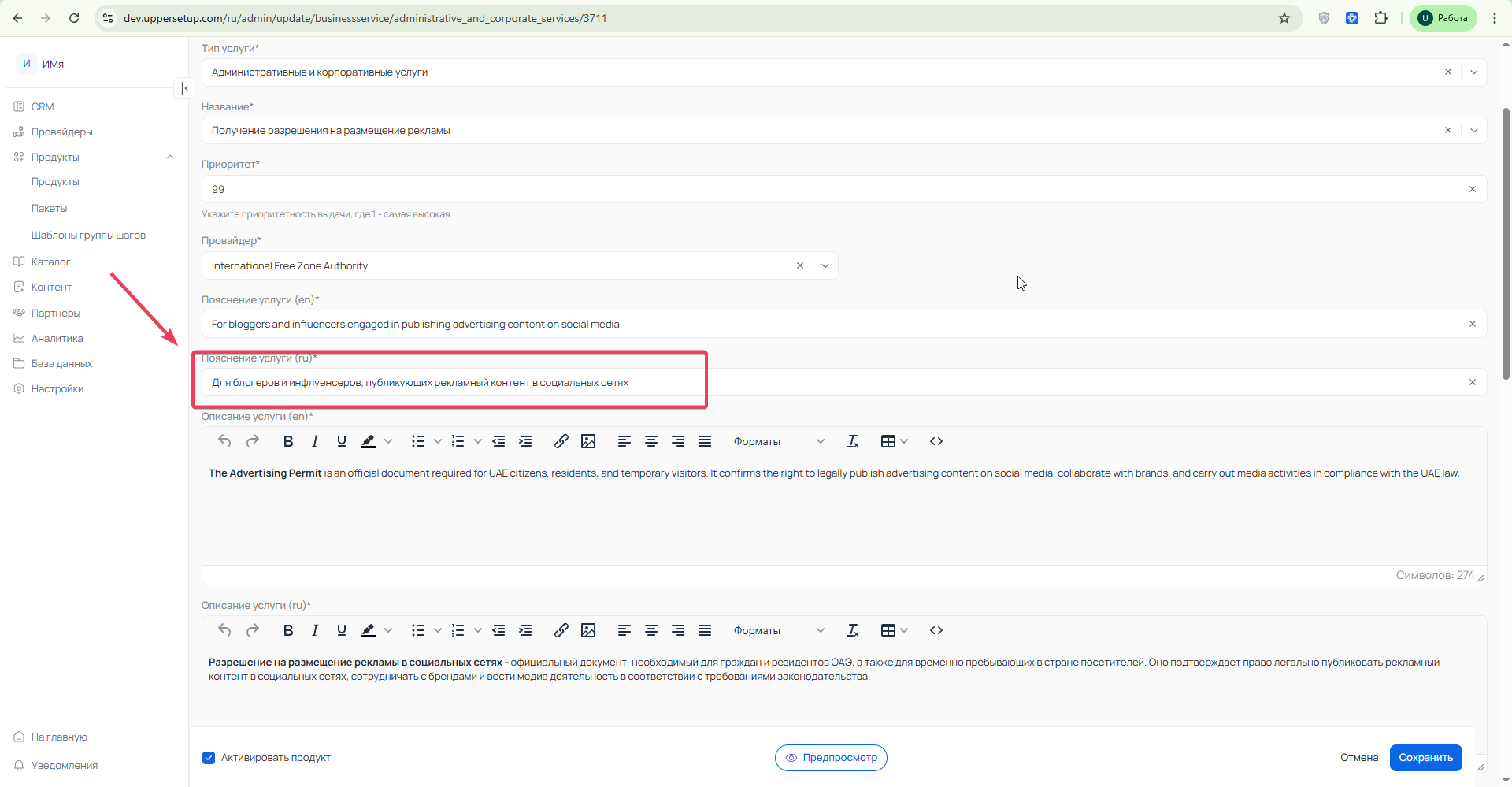Open the Форматы dropdown in the English editor

(x=779, y=441)
